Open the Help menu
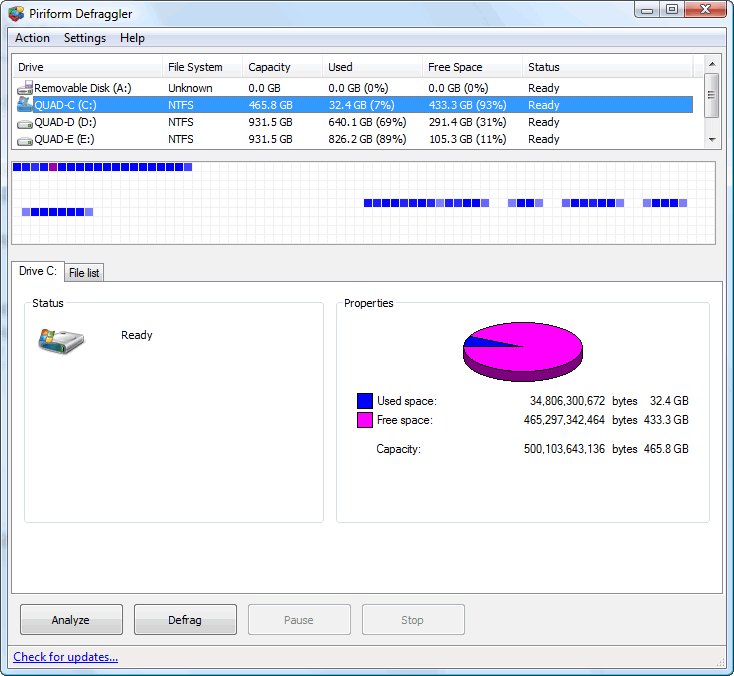Viewport: 734px width, 676px height. [x=132, y=38]
